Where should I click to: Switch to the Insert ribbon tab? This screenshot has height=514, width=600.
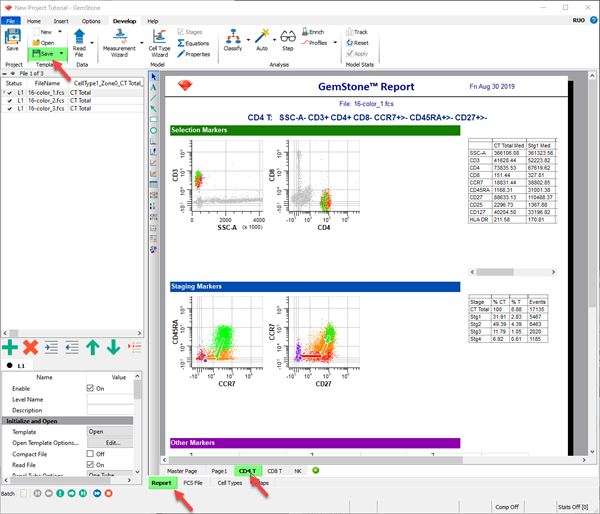pyautogui.click(x=62, y=20)
